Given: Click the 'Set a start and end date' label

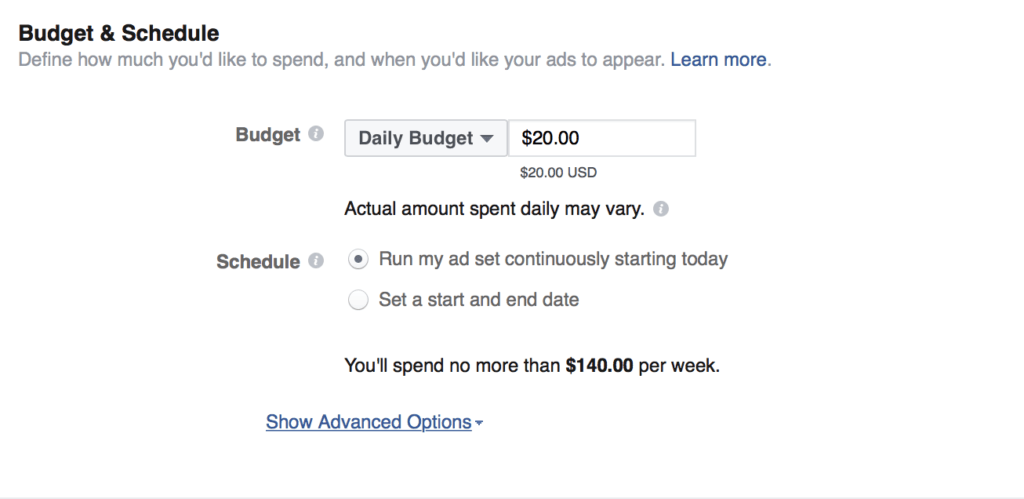Looking at the screenshot, I should 479,300.
